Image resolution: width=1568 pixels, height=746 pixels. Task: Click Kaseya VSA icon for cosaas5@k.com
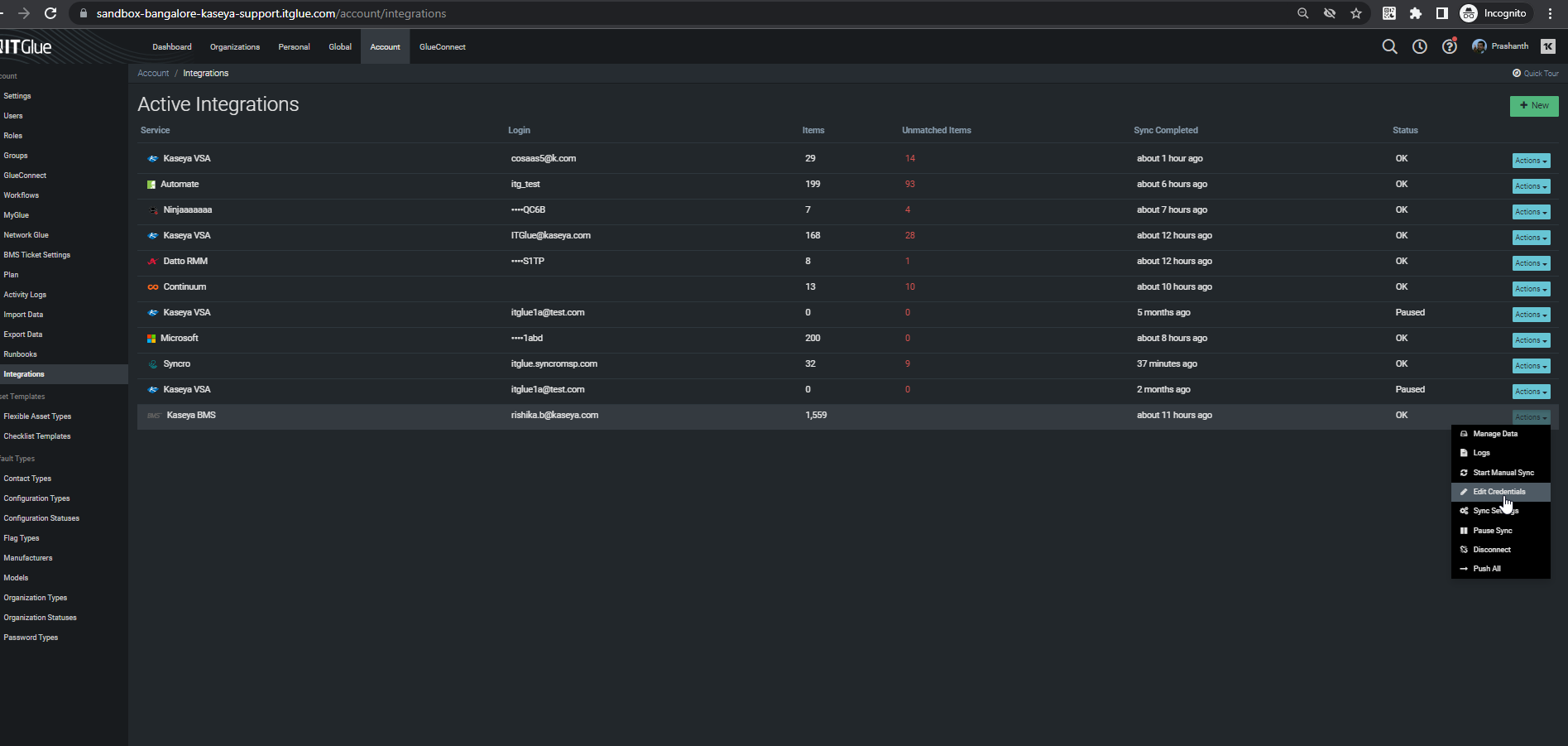153,159
